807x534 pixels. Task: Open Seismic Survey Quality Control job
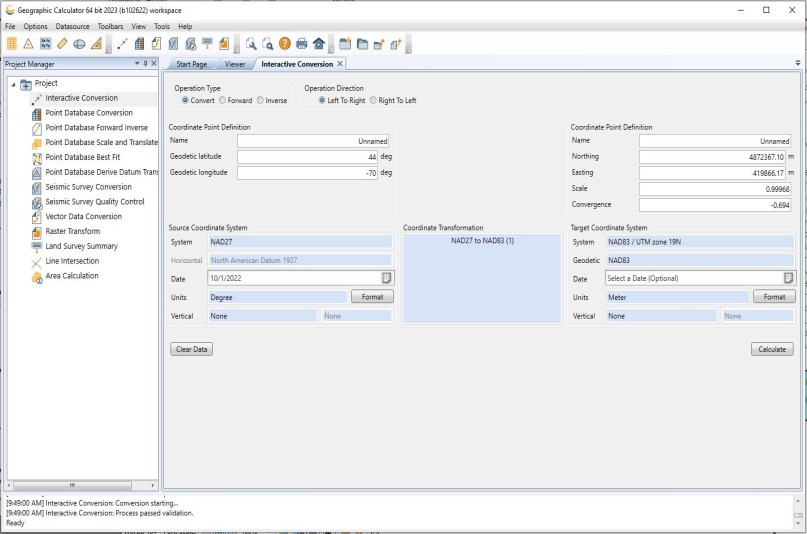coord(94,202)
